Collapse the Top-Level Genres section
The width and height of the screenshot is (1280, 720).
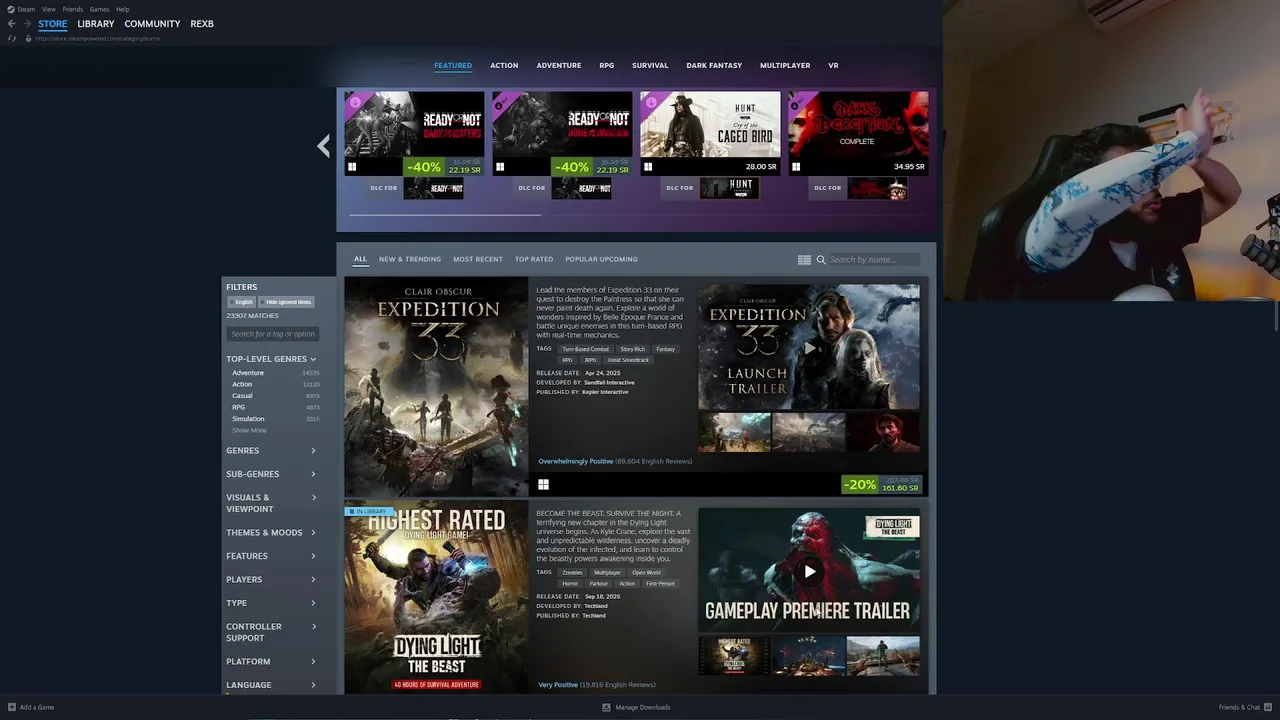tap(271, 359)
